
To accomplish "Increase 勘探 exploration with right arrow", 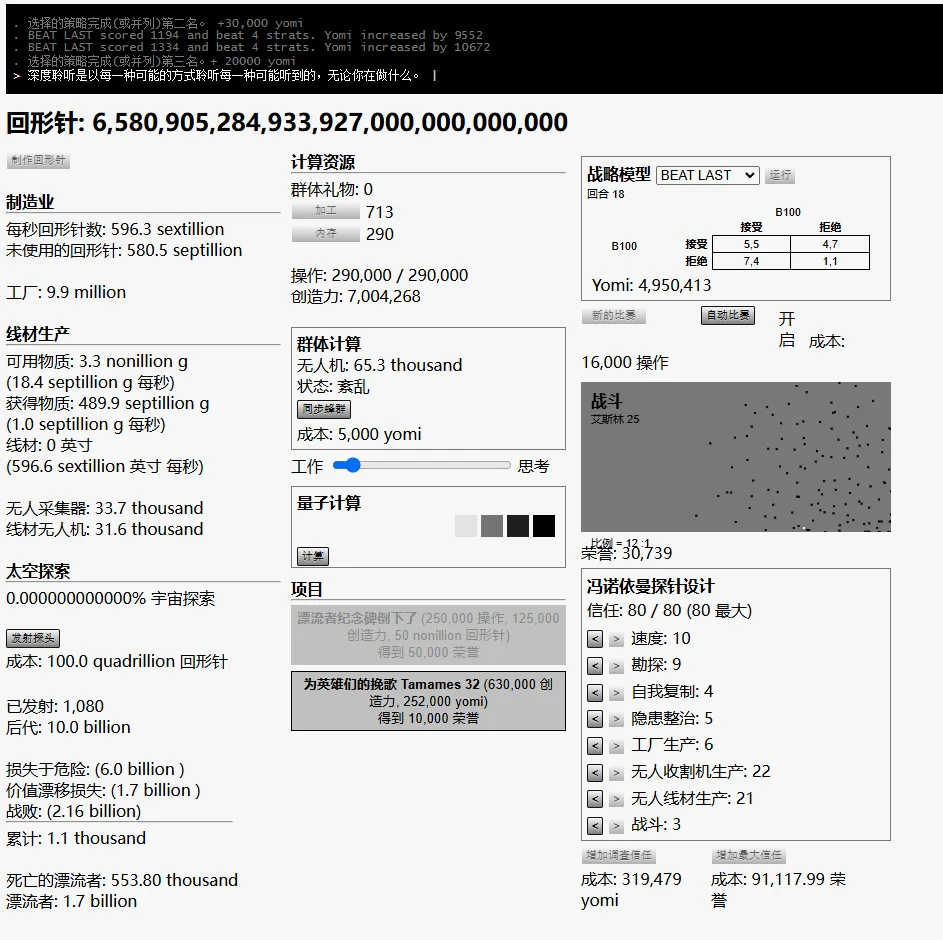I will 616,665.
